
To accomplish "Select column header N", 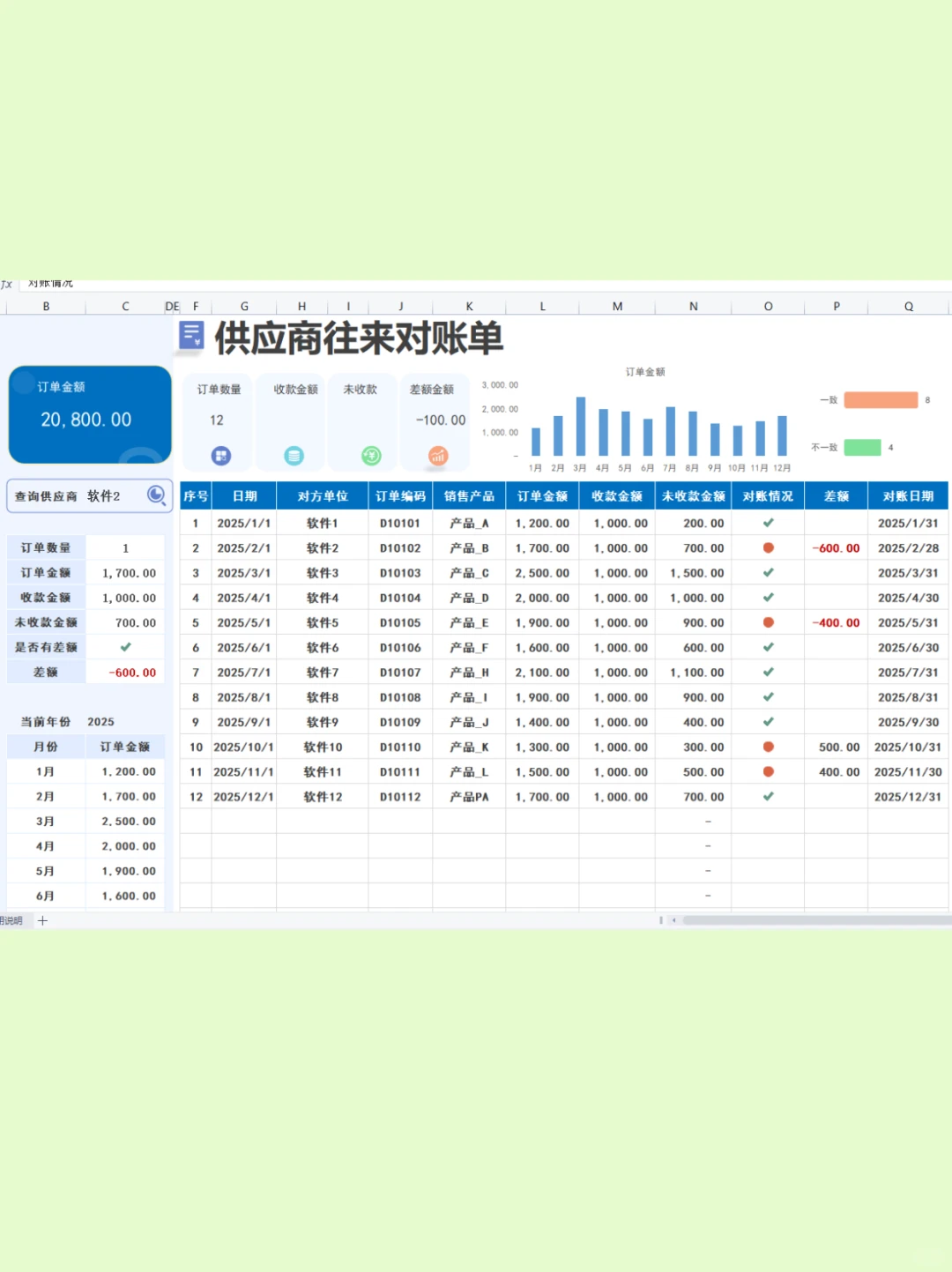I will (x=693, y=305).
